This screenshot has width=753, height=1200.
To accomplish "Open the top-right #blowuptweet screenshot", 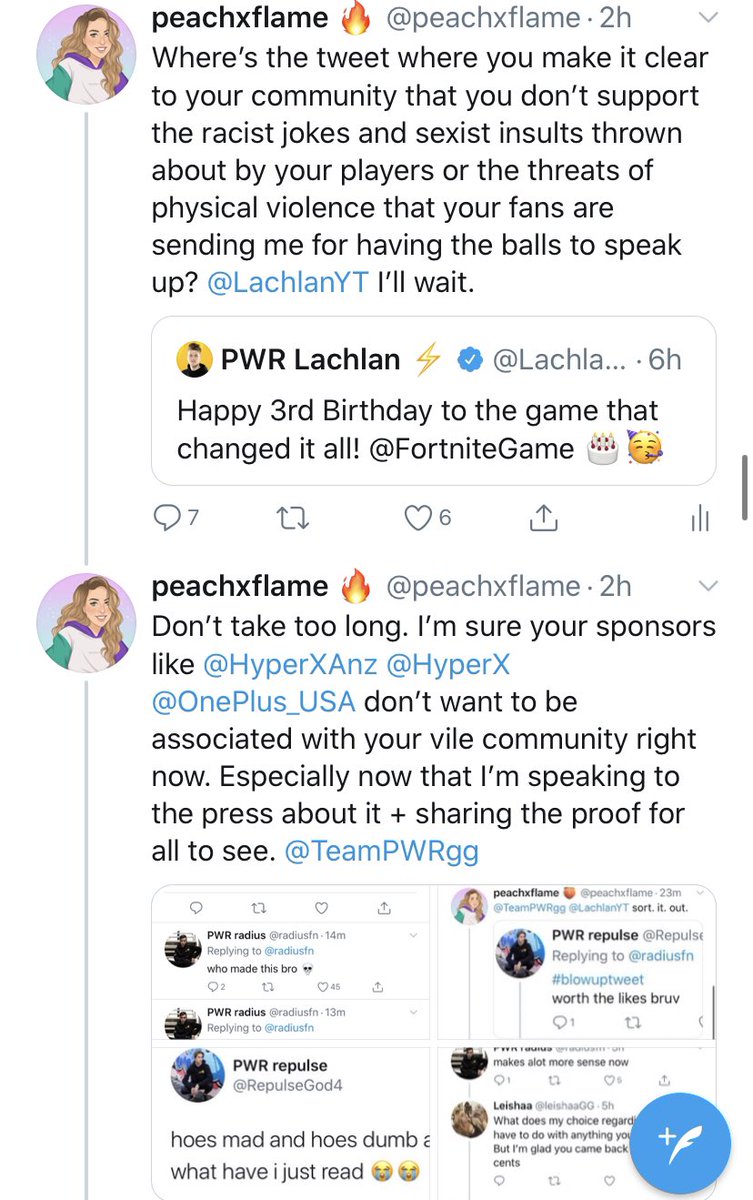I will coord(575,963).
